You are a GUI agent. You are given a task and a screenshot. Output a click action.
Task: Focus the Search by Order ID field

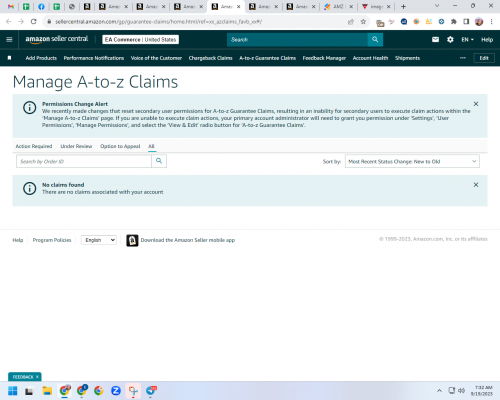(x=84, y=161)
